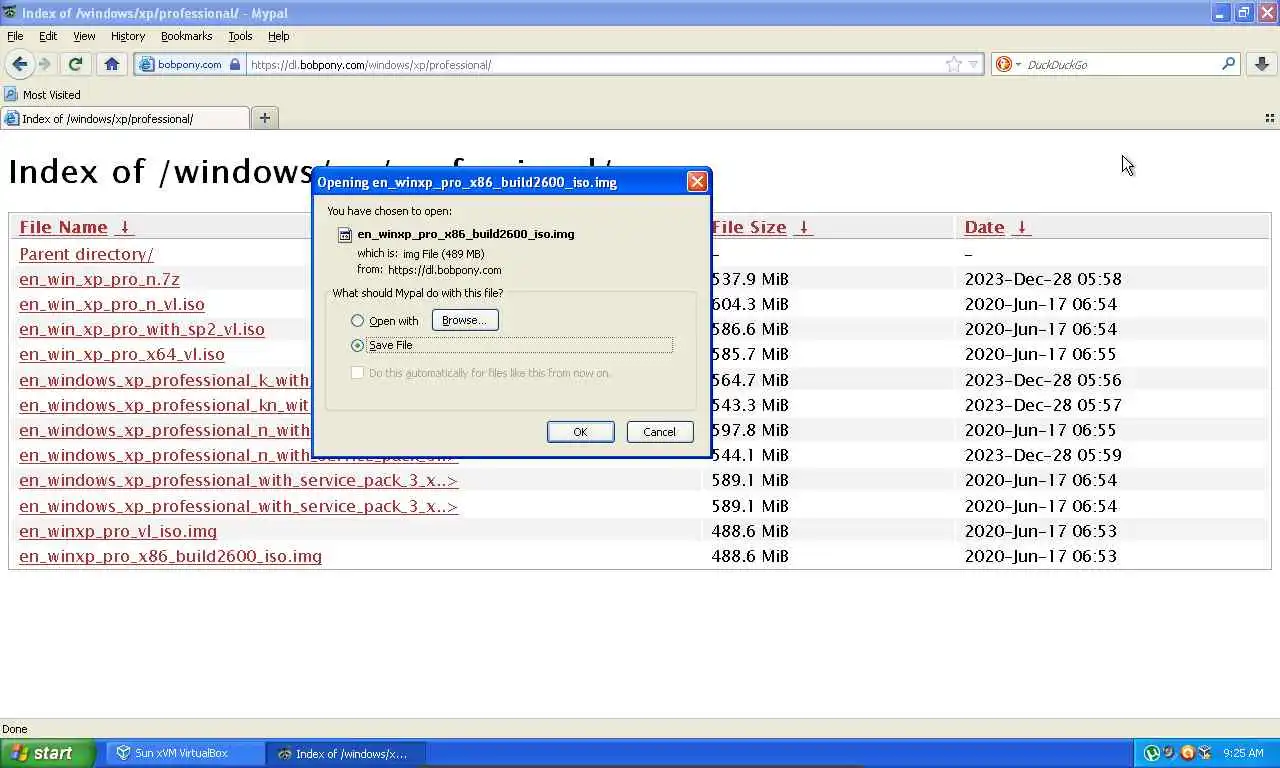
Task: Download en_winxp_pro_vl_iso.img
Action: (x=118, y=531)
